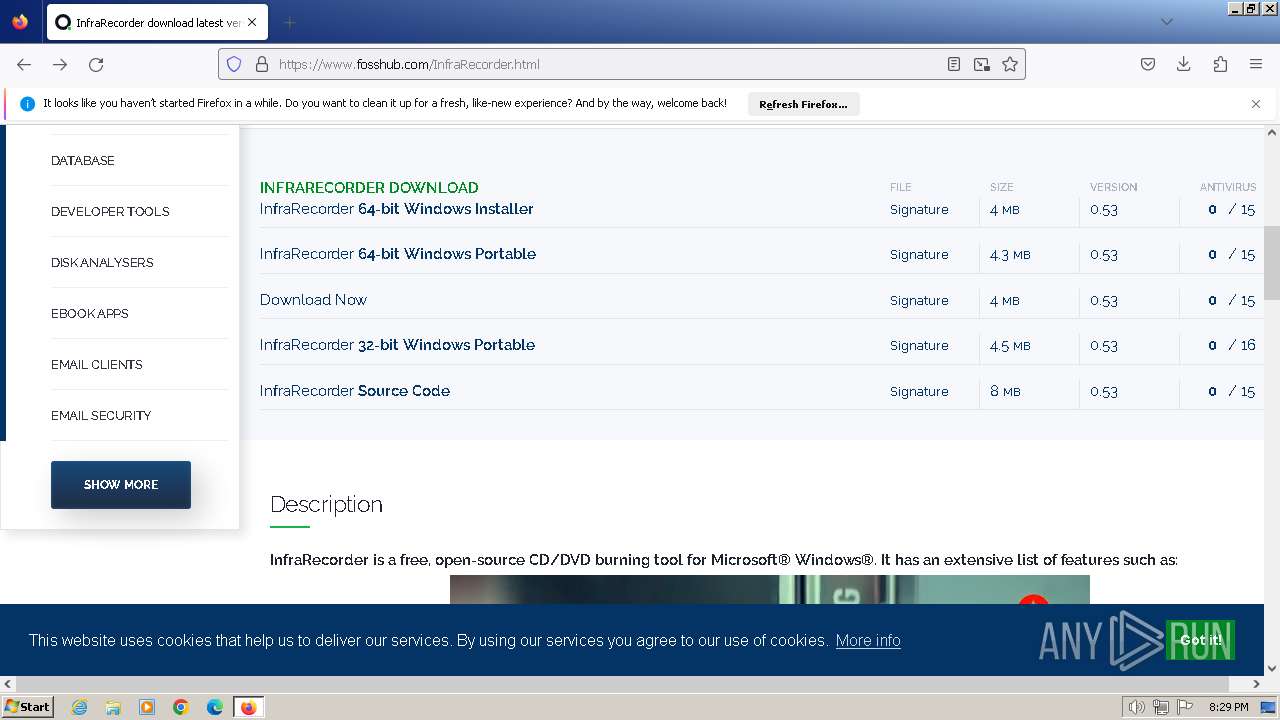Screen dimensions: 1280x720
Task: Click the padlock site security icon
Action: (x=262, y=64)
